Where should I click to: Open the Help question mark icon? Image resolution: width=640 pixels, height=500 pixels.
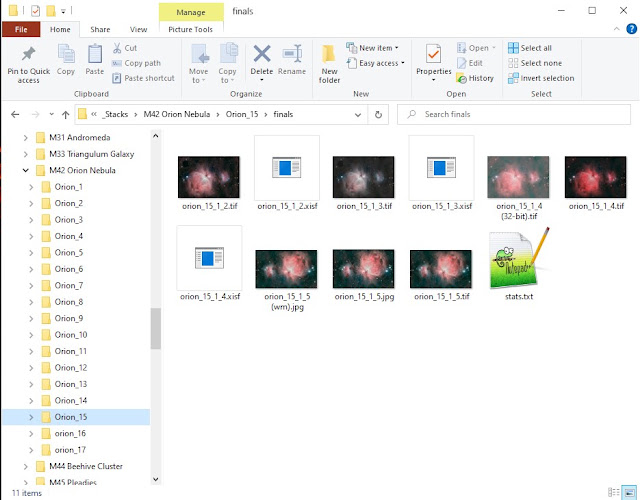point(631,29)
